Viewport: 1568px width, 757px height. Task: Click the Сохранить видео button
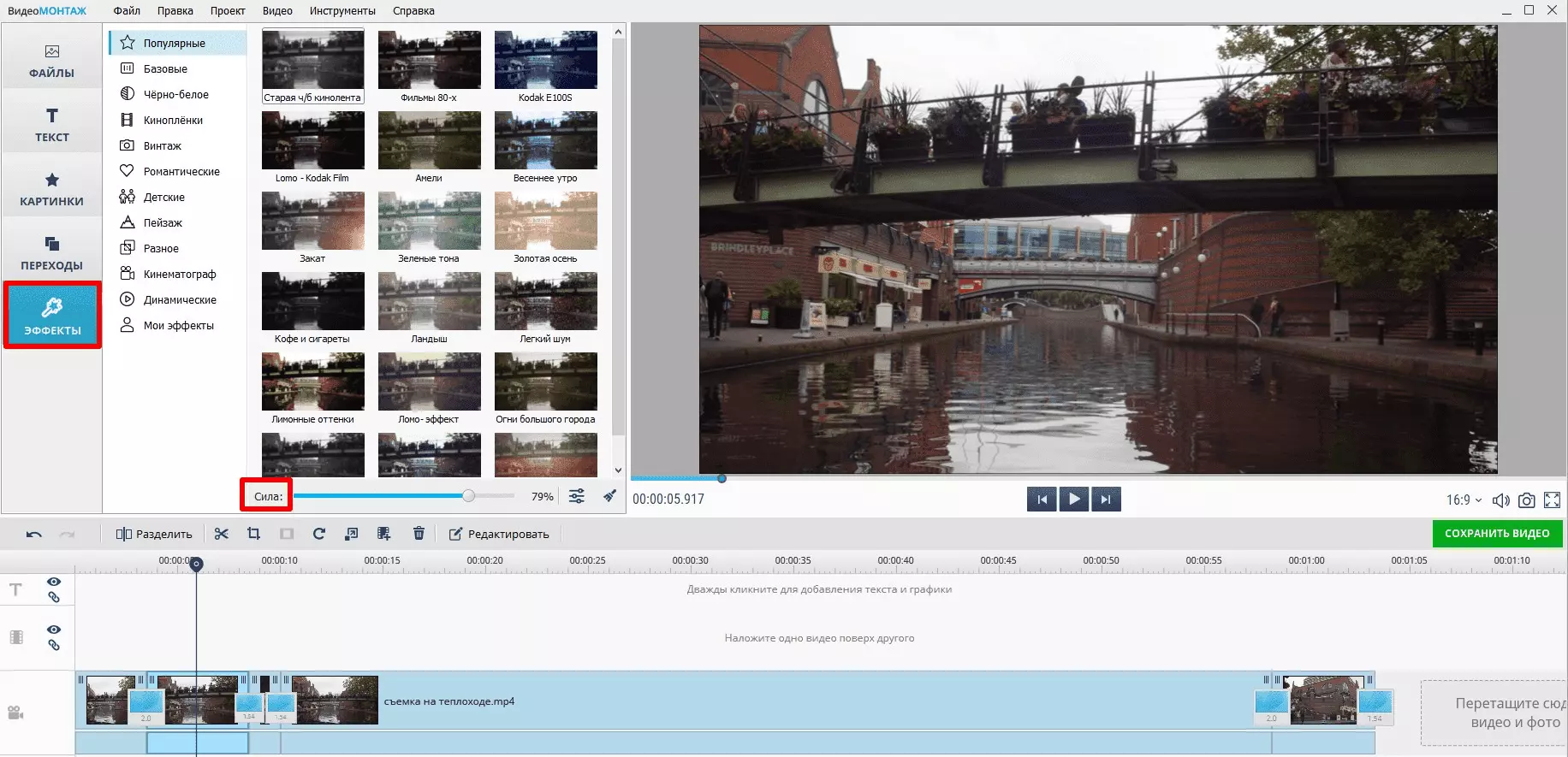point(1497,534)
